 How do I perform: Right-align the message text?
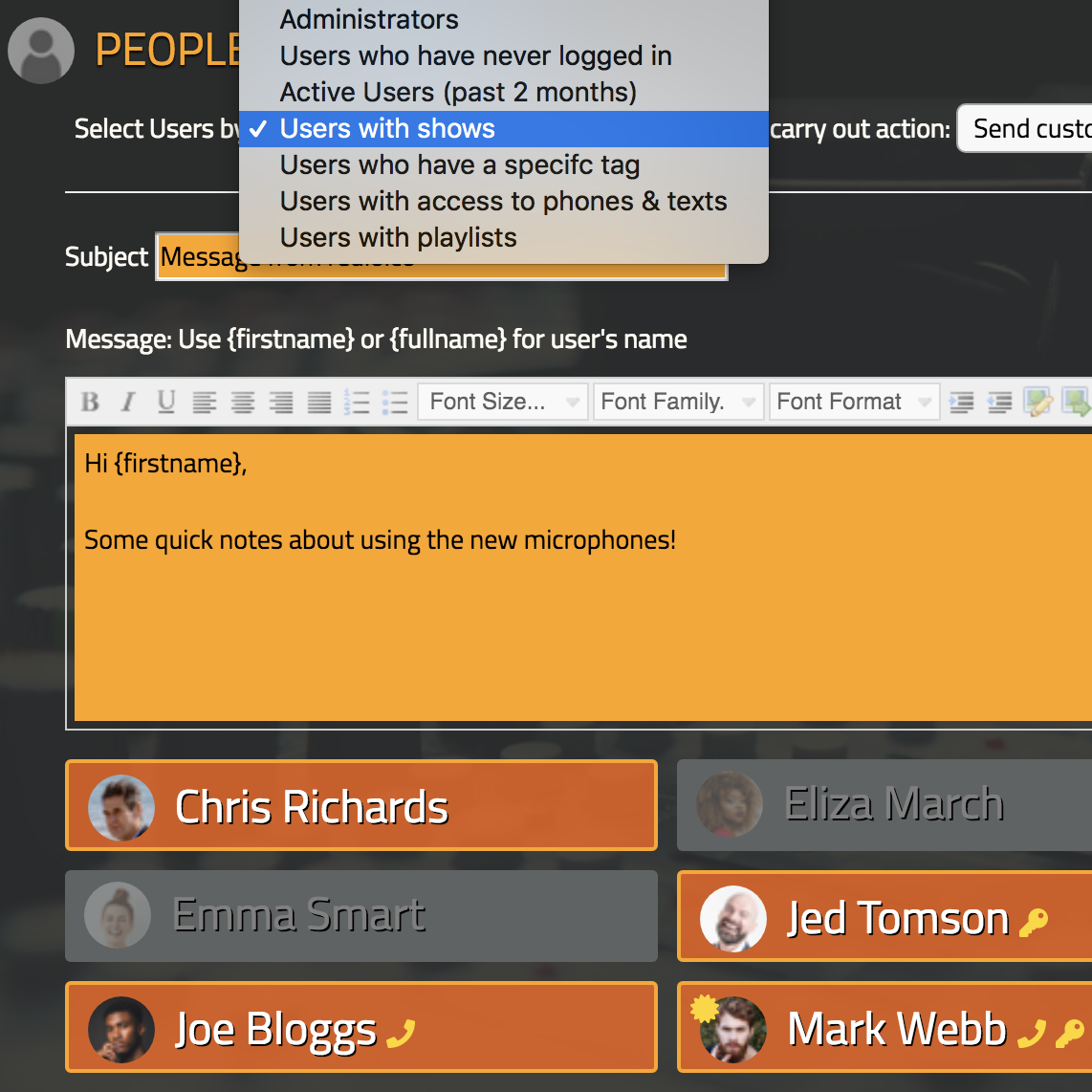click(281, 402)
